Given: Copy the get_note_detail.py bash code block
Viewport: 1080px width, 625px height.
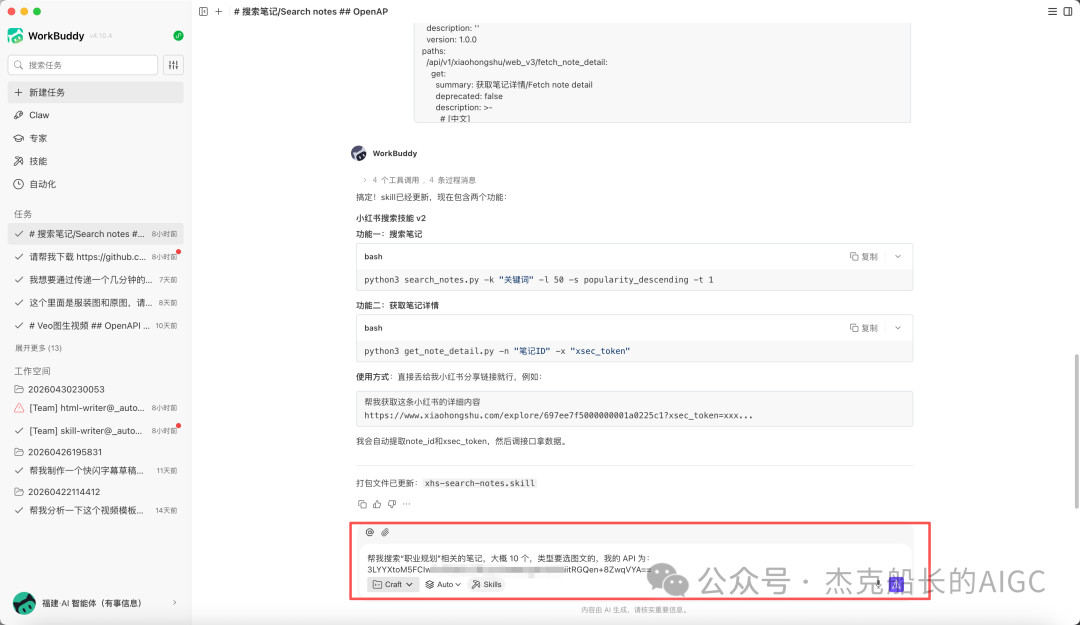Looking at the screenshot, I should [864, 328].
